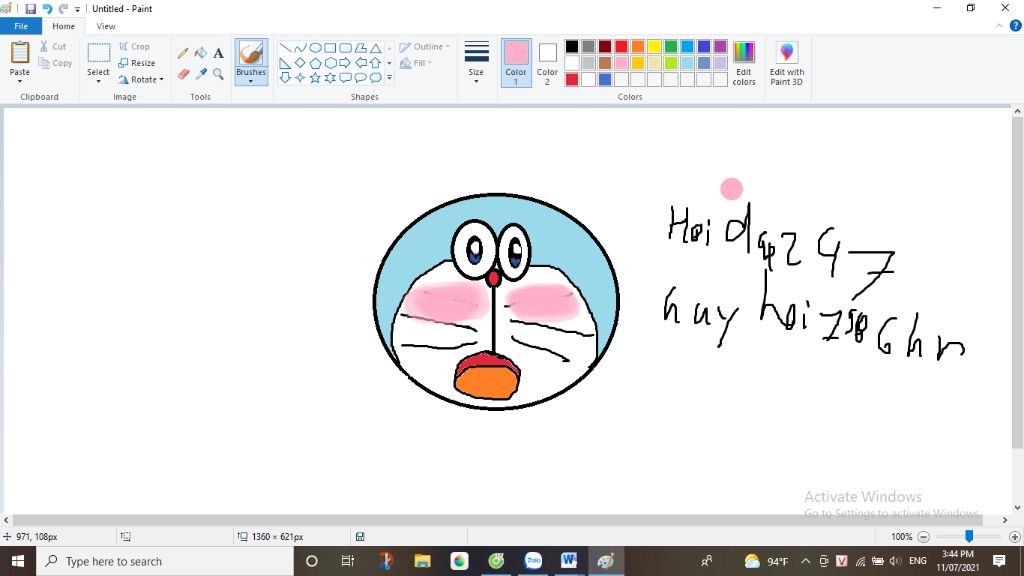The image size is (1024, 576).
Task: Choose the Right arrow shape
Action: (345, 63)
